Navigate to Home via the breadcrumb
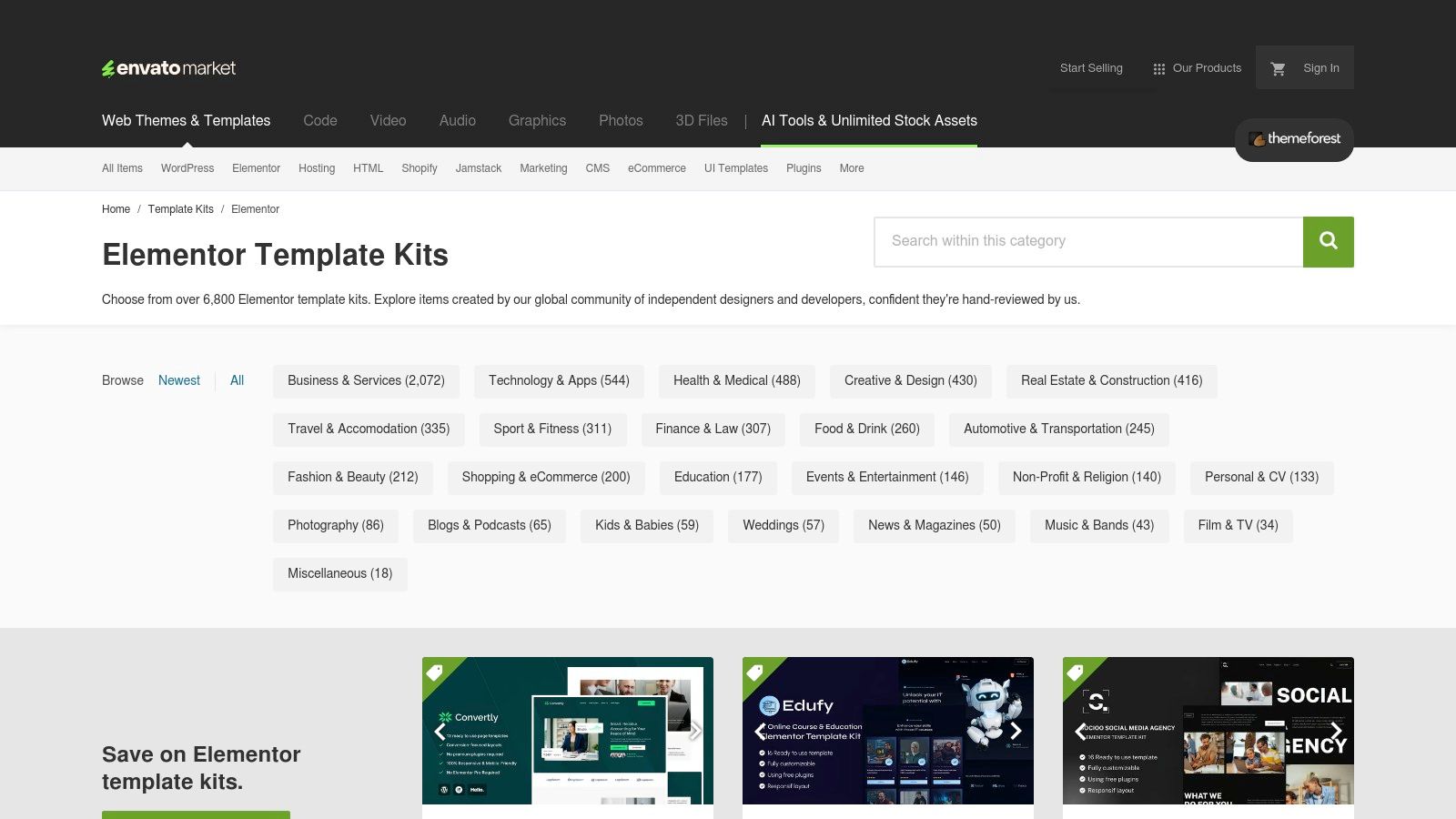This screenshot has width=1456, height=819. [x=116, y=209]
